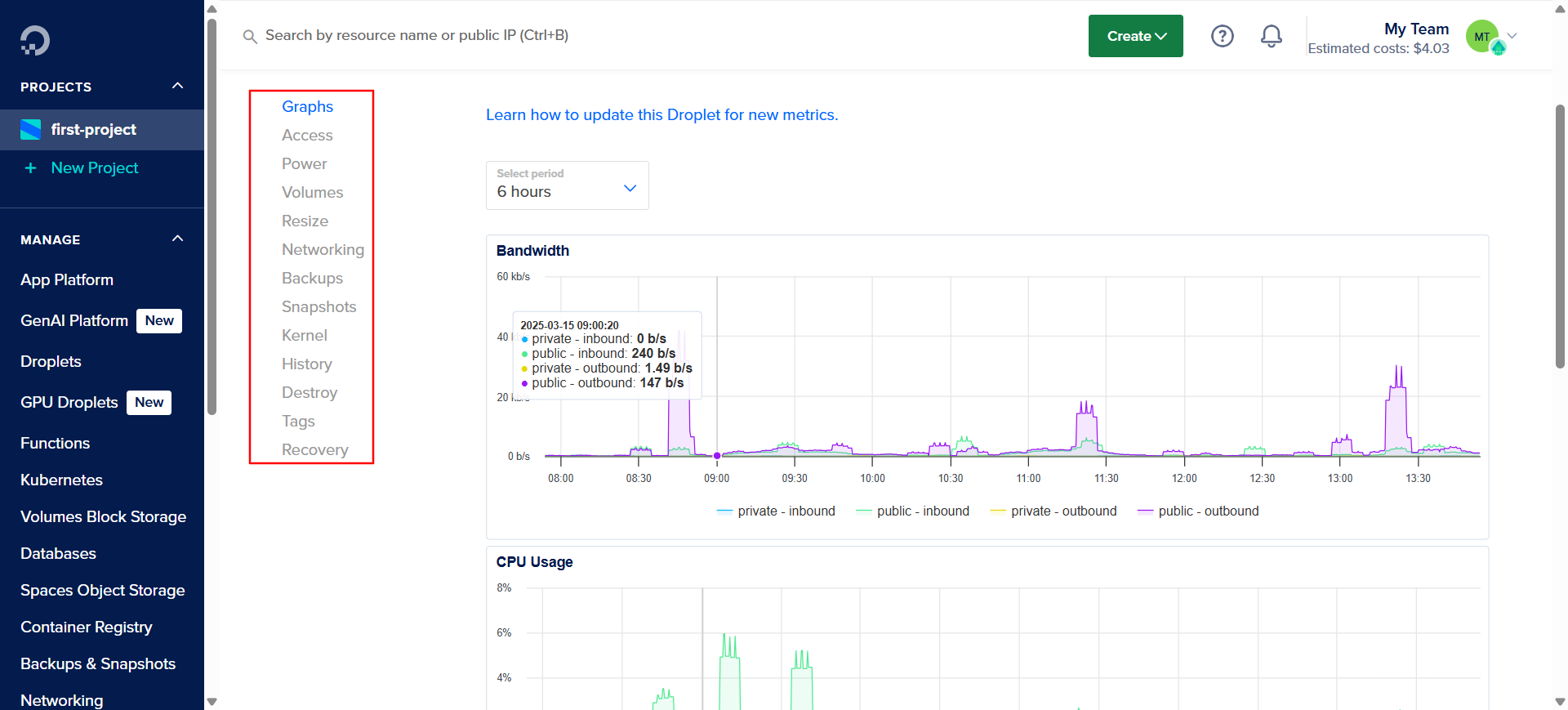Go to Volumes Block Storage
The image size is (1568, 710).
click(x=103, y=516)
